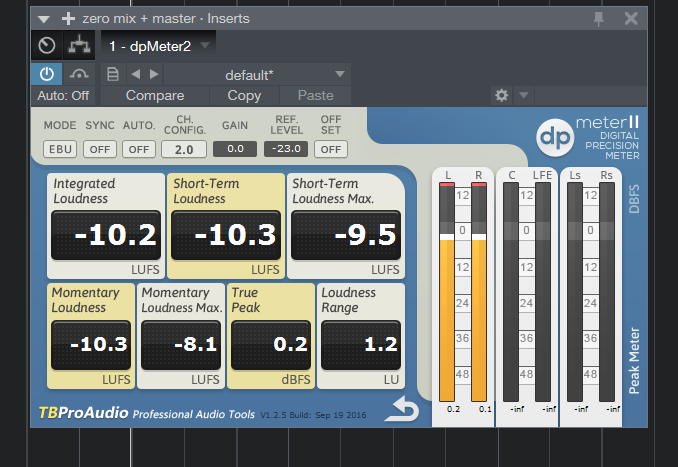Click the GAIN 0.0 value field
The image size is (678, 467).
235,149
